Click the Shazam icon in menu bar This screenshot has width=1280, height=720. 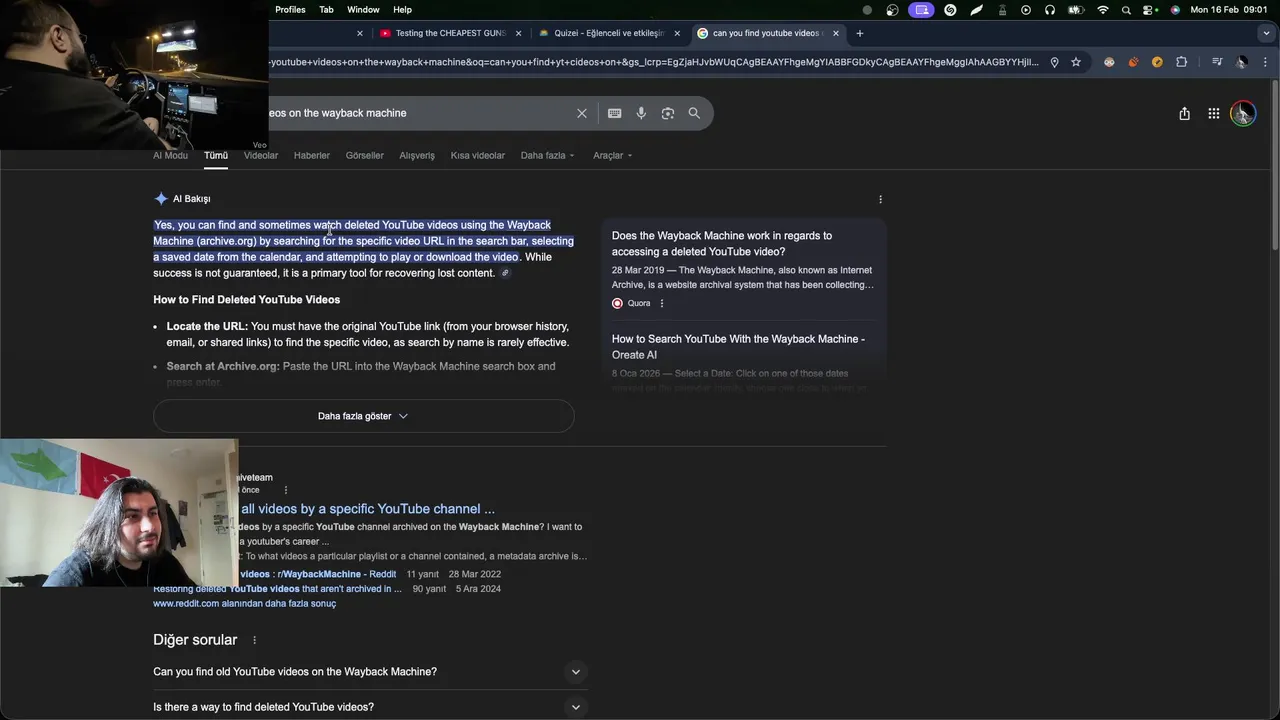point(950,9)
